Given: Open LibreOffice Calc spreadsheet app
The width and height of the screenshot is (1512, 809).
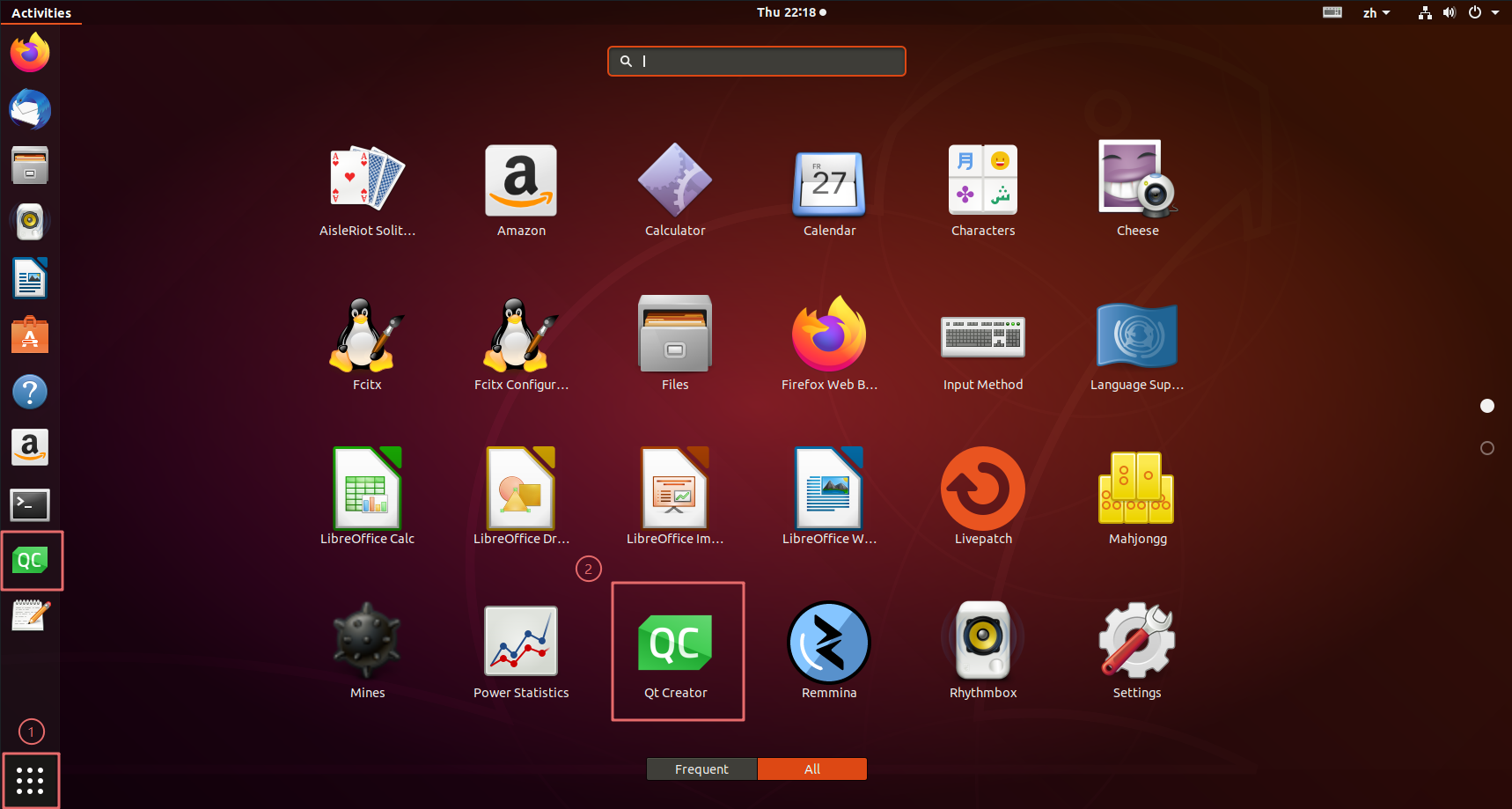Looking at the screenshot, I should click(x=367, y=495).
